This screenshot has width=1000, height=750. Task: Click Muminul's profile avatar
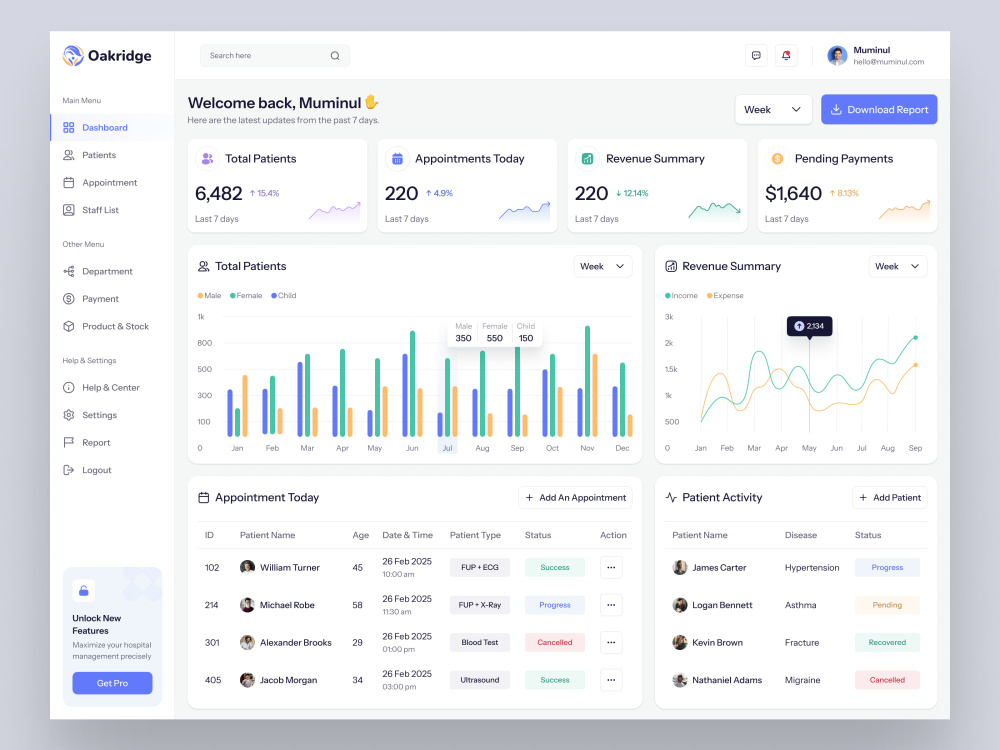837,55
